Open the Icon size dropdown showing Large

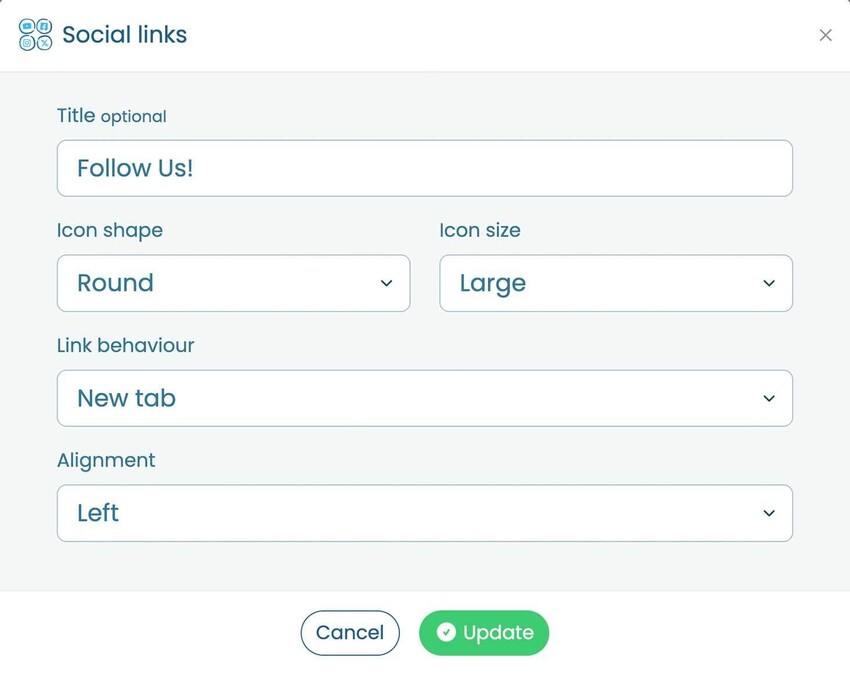615,283
